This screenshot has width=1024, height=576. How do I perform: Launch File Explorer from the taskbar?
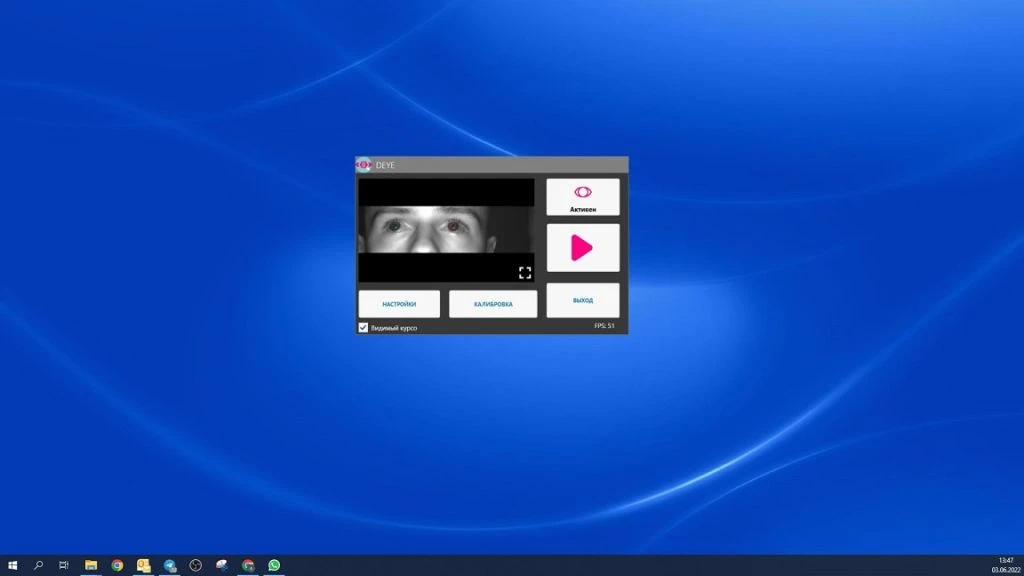click(91, 565)
